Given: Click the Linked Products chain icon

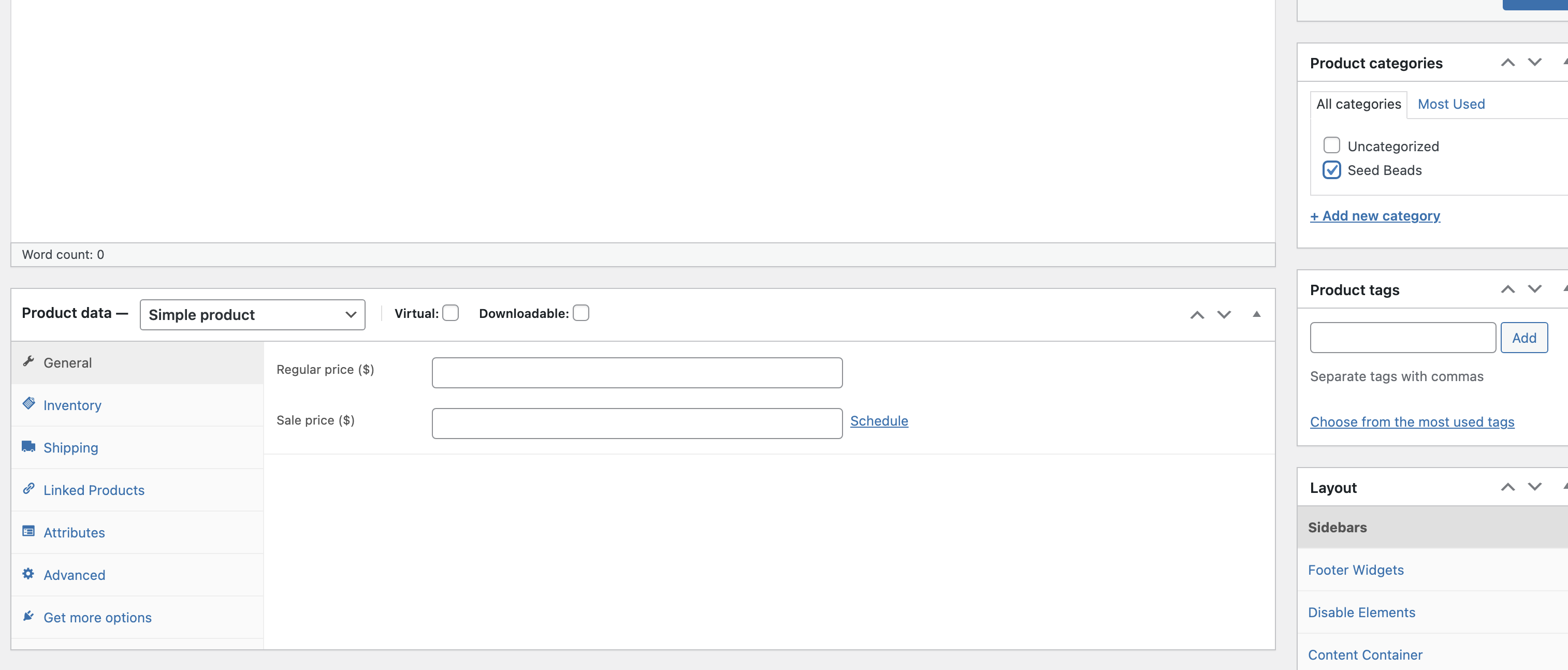Looking at the screenshot, I should point(28,489).
